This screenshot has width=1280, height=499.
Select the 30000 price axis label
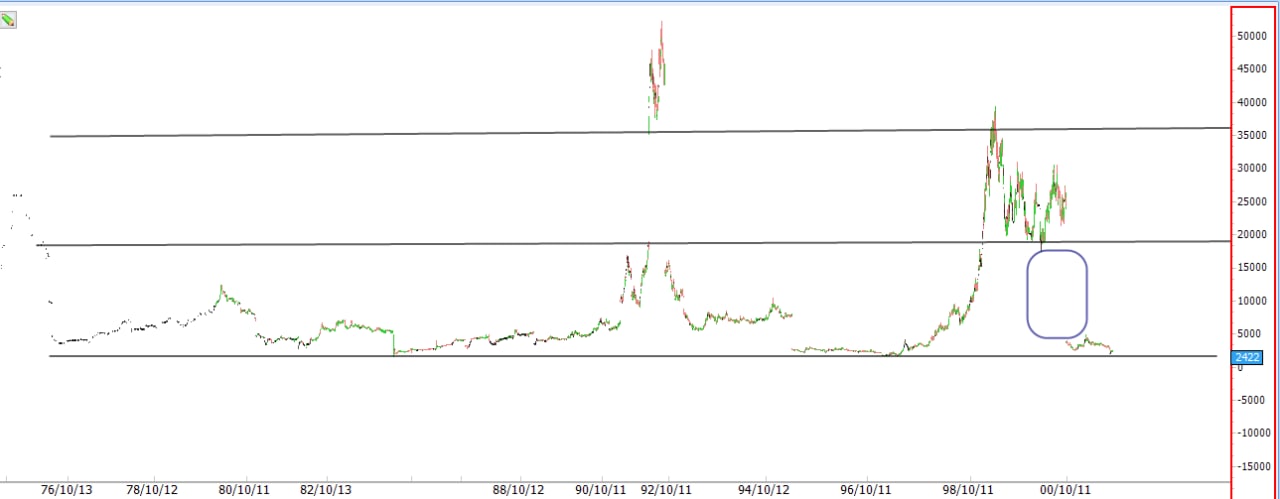click(x=1253, y=168)
